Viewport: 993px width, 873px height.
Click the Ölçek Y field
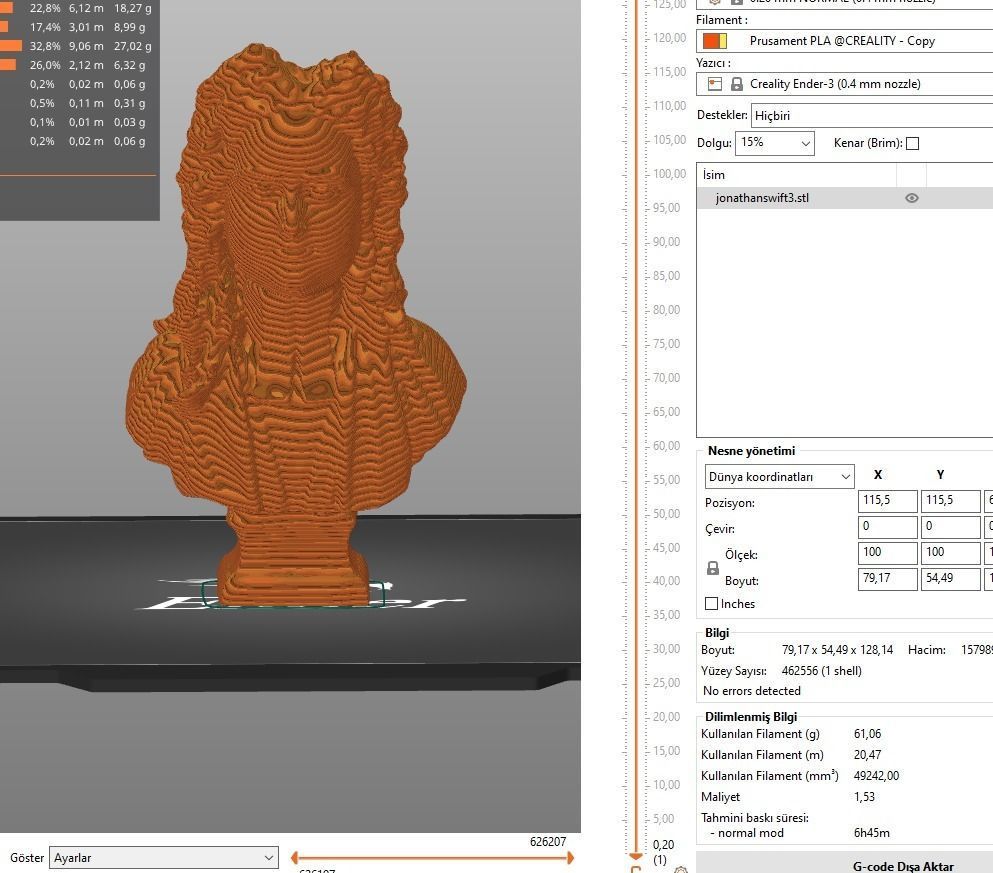coord(950,553)
